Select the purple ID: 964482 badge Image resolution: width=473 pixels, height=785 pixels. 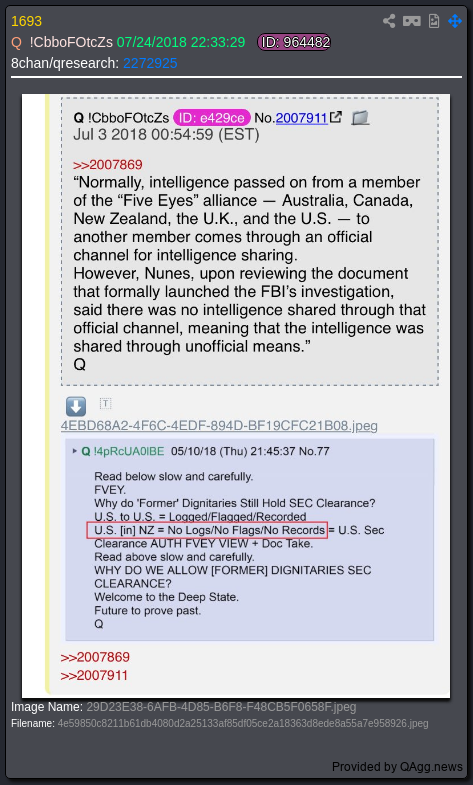coord(294,43)
